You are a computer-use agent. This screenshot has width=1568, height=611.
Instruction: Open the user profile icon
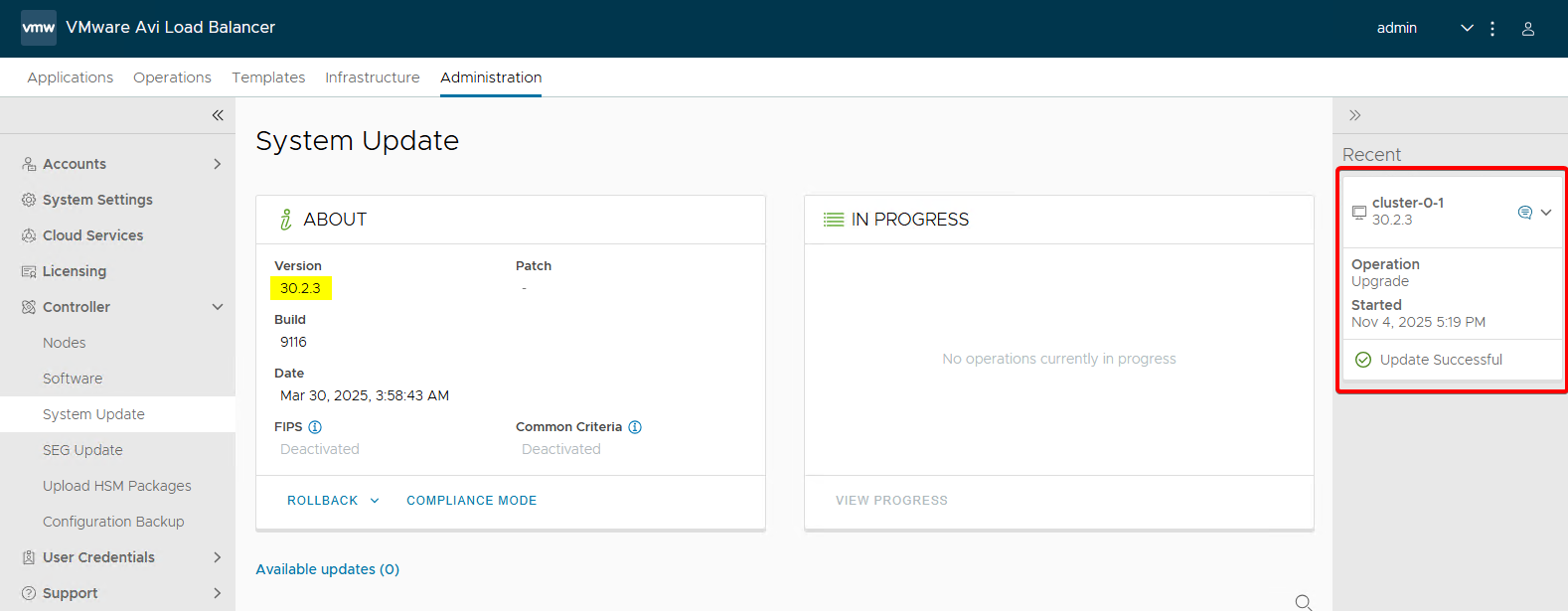click(1527, 29)
